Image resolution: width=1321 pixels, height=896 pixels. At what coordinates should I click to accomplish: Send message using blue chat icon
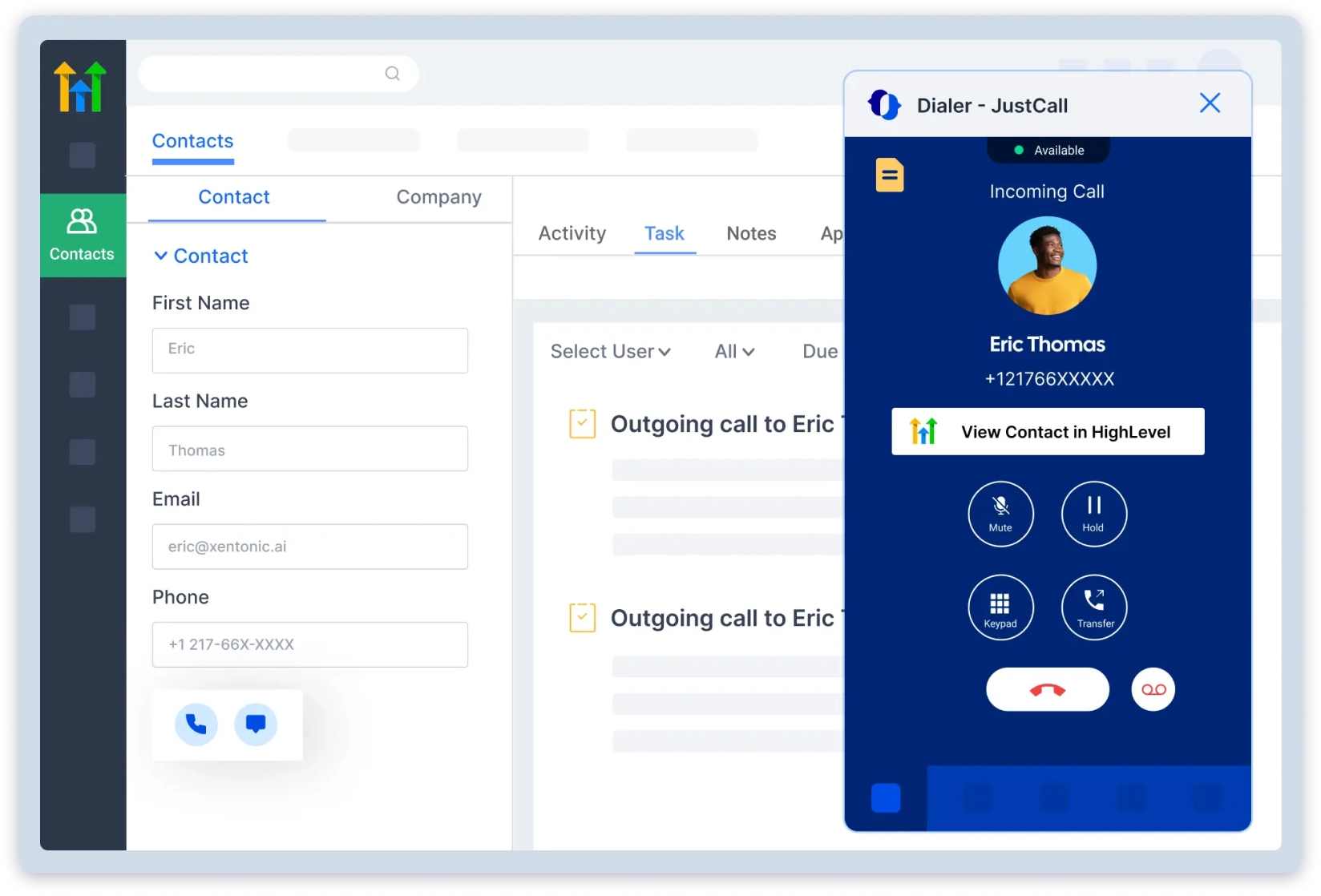pyautogui.click(x=256, y=724)
